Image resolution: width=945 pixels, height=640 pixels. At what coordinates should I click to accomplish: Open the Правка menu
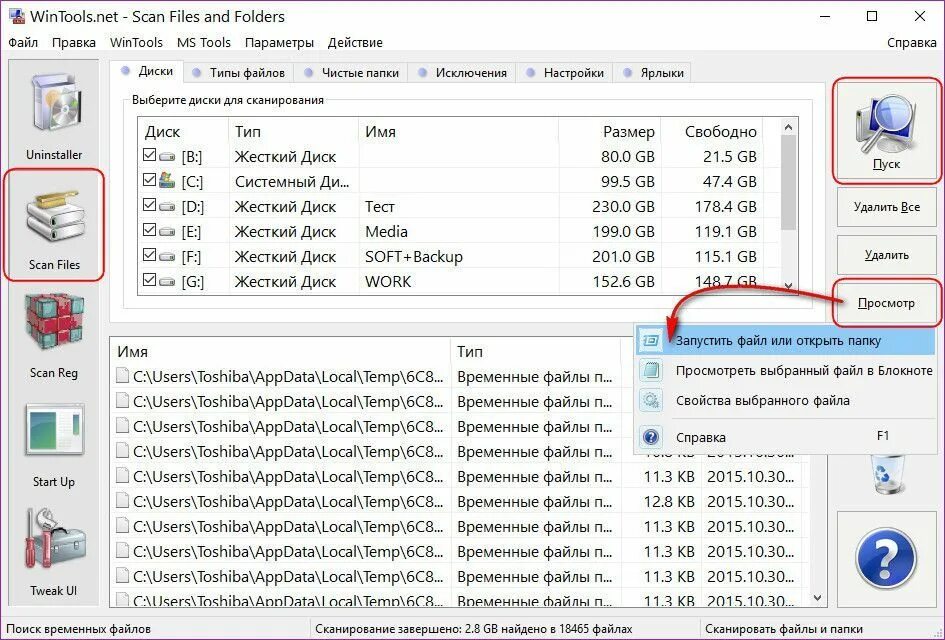[x=74, y=42]
